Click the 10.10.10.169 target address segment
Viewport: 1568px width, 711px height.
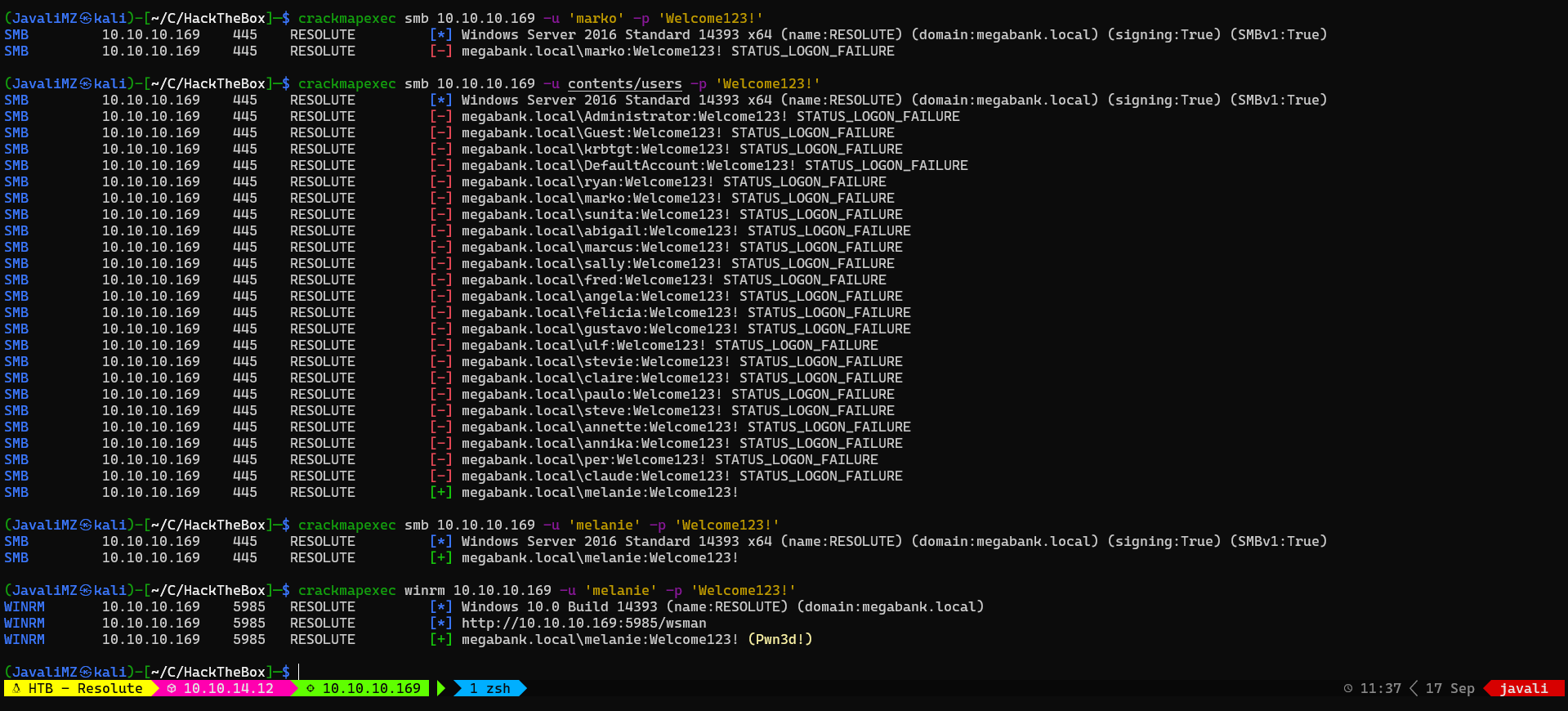pyautogui.click(x=372, y=688)
